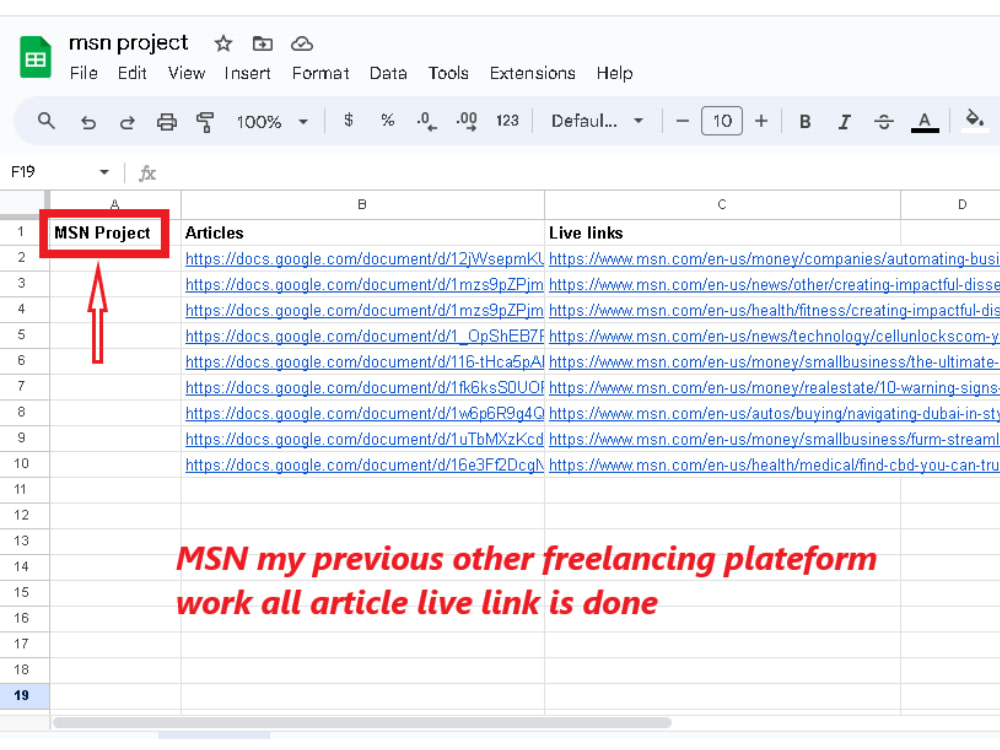The height and width of the screenshot is (750, 1000).
Task: Open MSN health find-cbd link
Action: 774,466
